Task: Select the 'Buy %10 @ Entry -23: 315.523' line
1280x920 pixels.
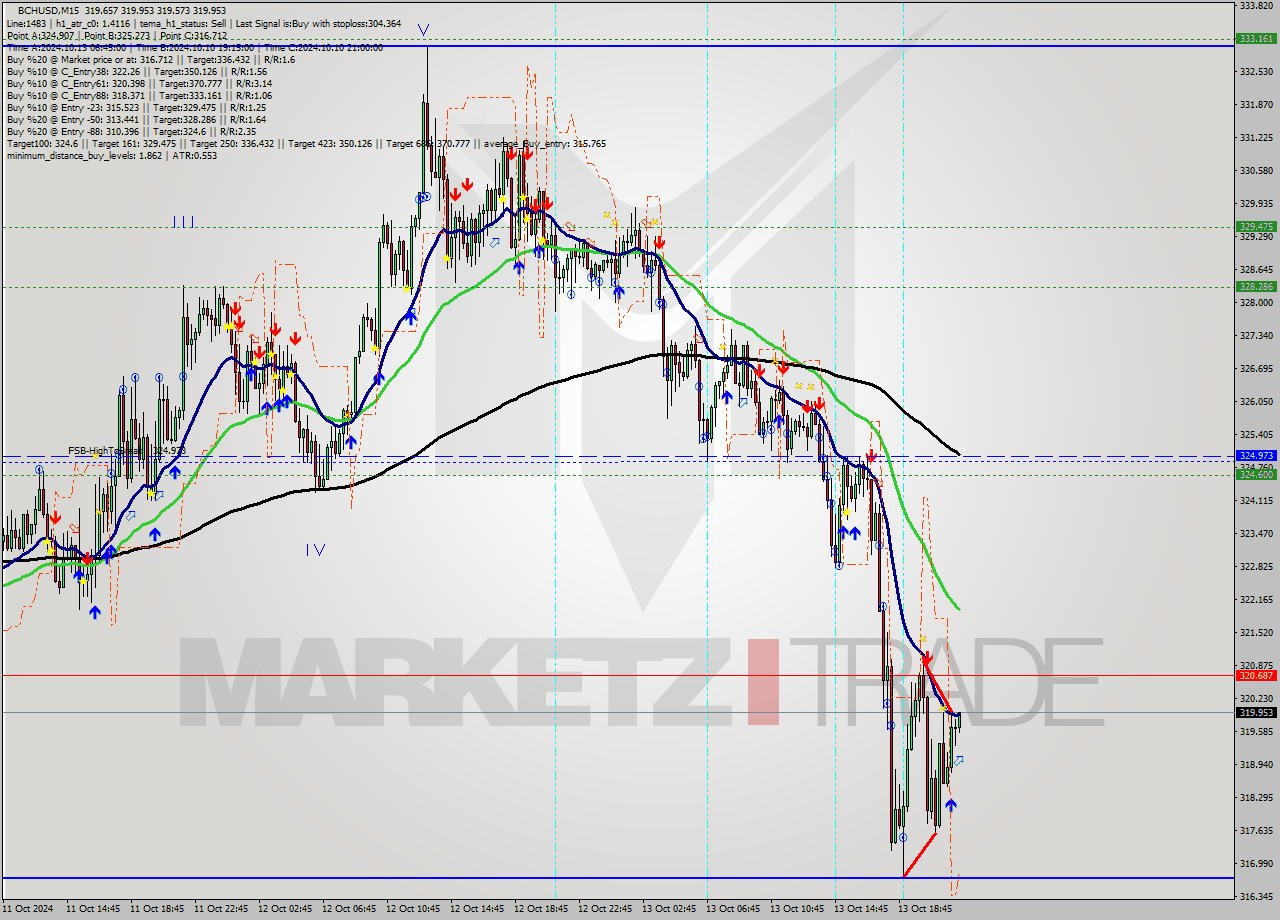Action: (136, 107)
